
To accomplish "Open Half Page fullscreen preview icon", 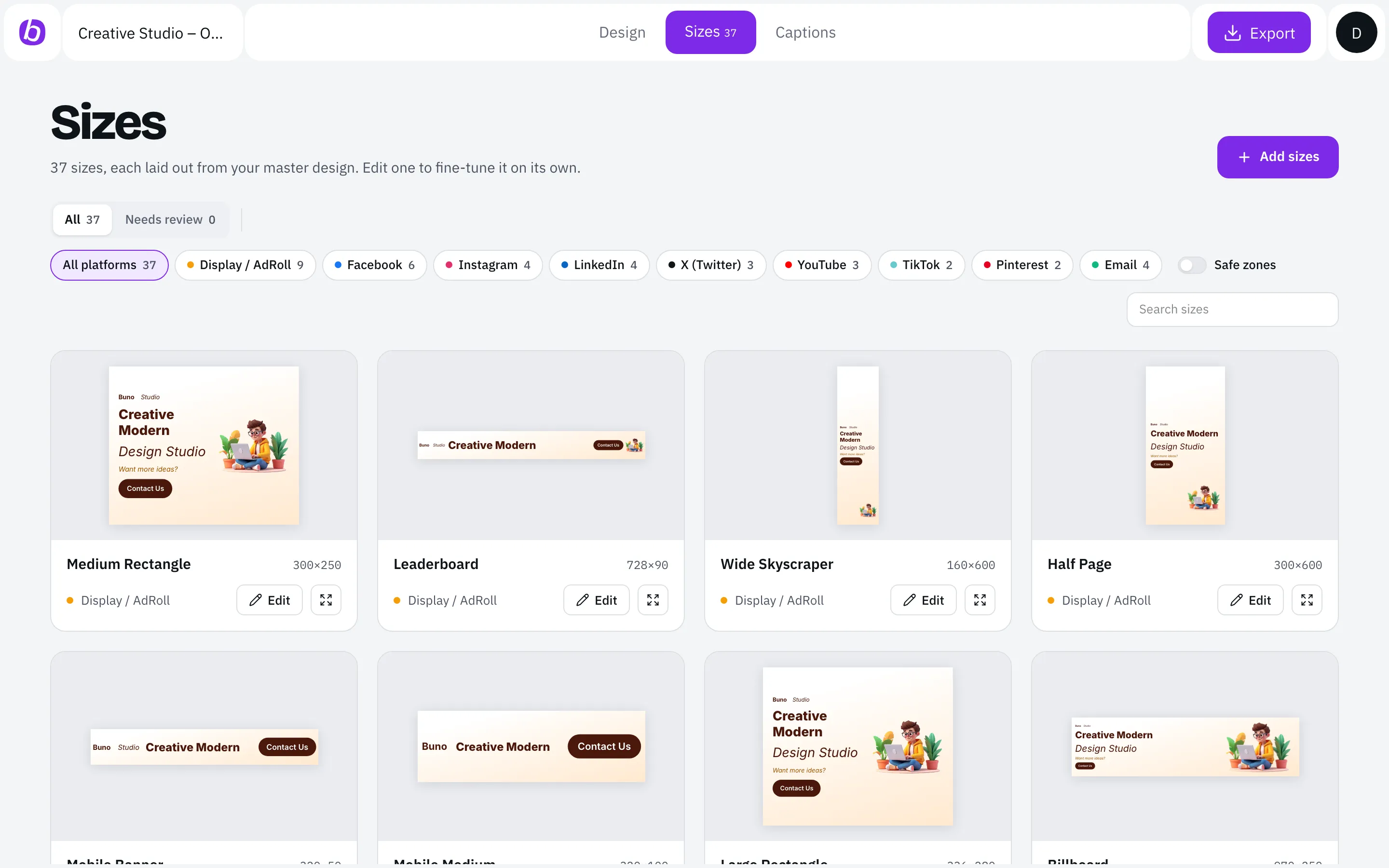I will (1307, 600).
